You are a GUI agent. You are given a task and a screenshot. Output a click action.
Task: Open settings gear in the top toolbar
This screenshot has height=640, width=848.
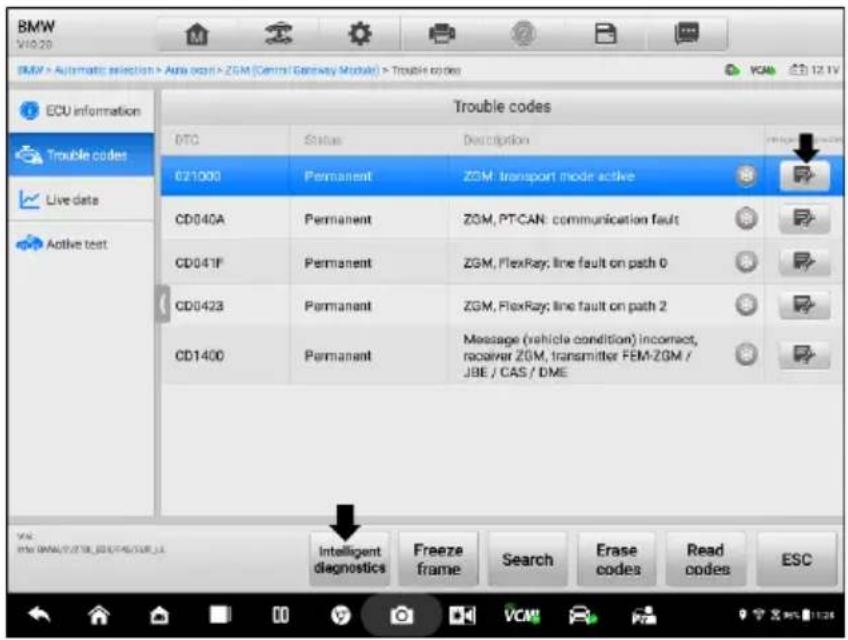click(360, 34)
